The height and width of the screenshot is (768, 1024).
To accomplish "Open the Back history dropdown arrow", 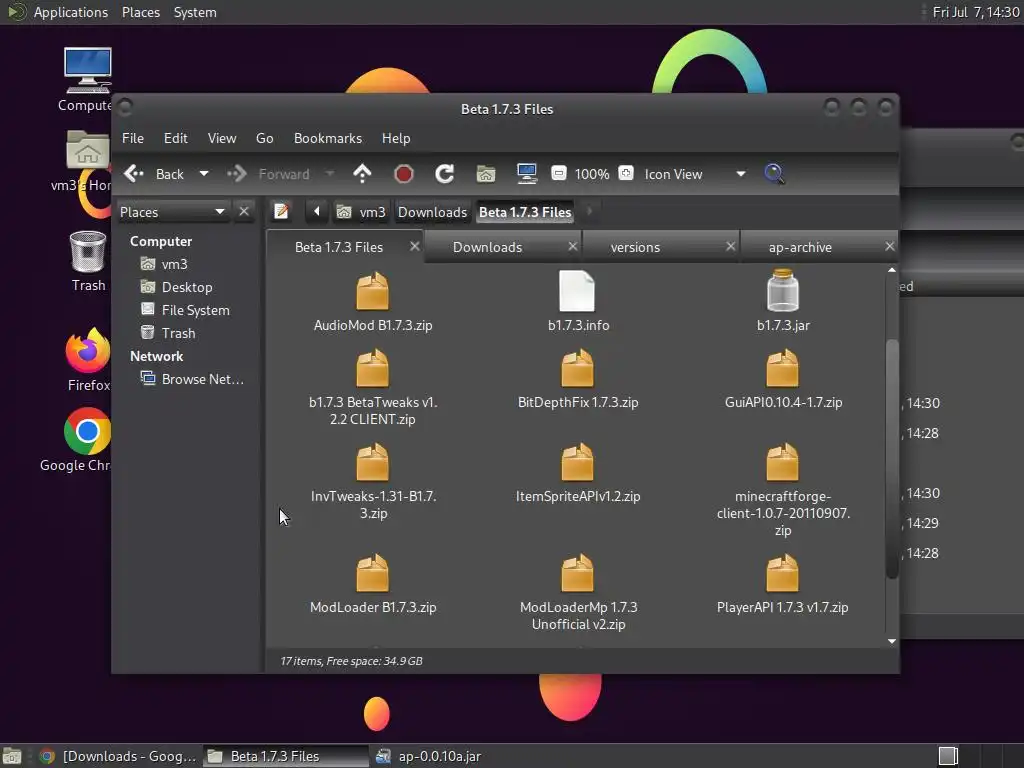I will pyautogui.click(x=204, y=174).
